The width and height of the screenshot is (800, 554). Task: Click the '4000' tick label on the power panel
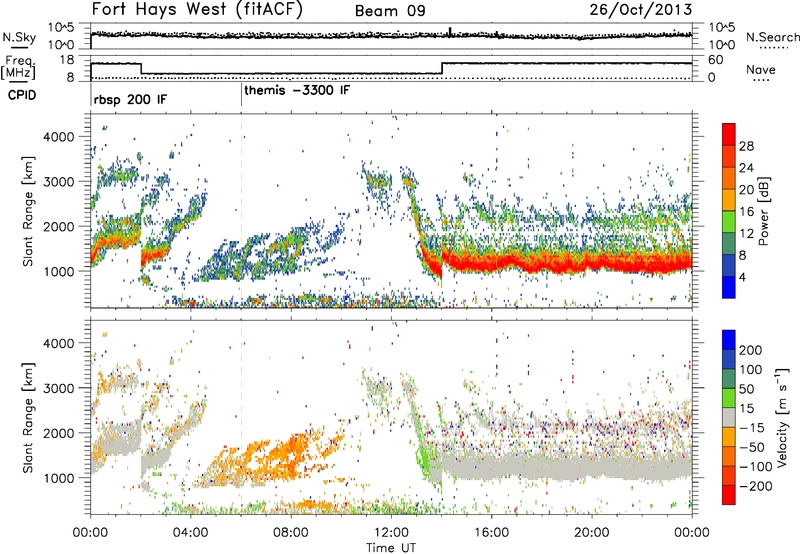pyautogui.click(x=58, y=137)
